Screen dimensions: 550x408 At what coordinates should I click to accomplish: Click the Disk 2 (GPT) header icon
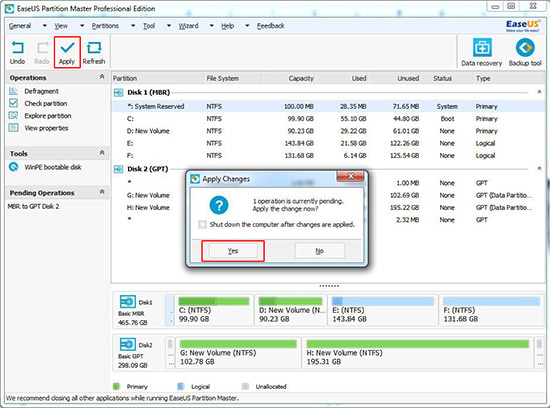pos(119,169)
